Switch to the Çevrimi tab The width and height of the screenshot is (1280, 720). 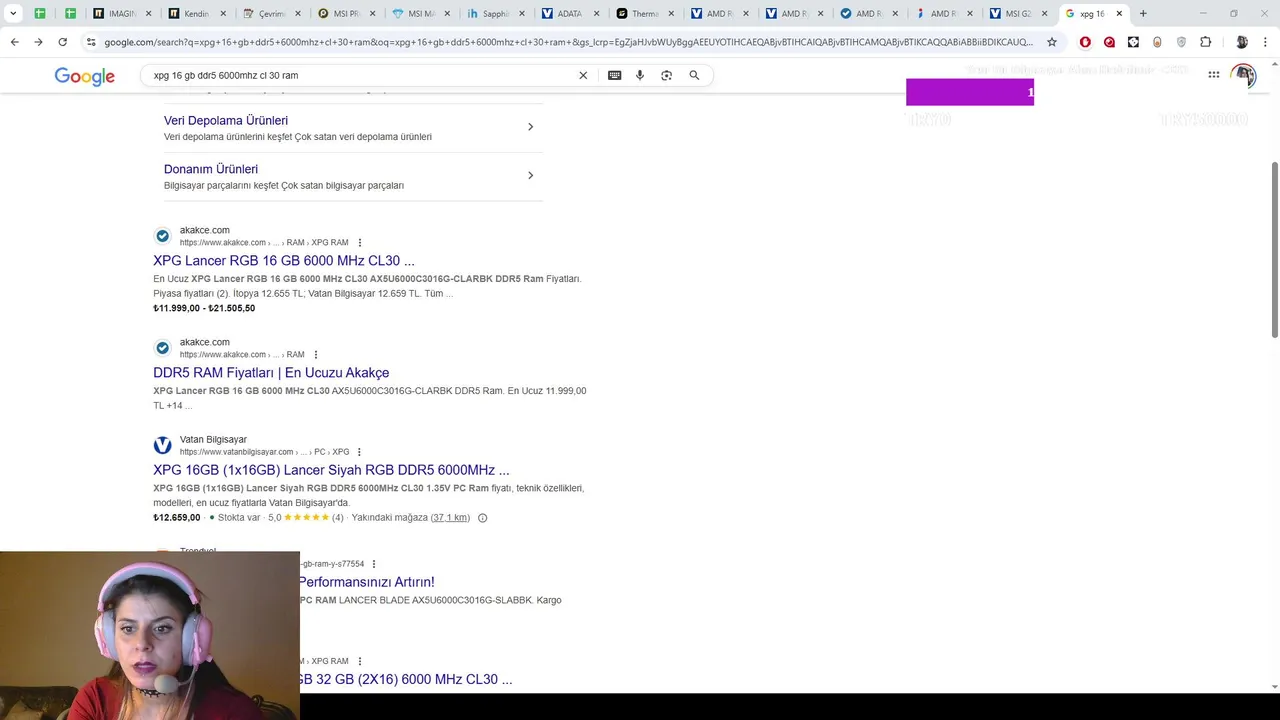tap(270, 14)
